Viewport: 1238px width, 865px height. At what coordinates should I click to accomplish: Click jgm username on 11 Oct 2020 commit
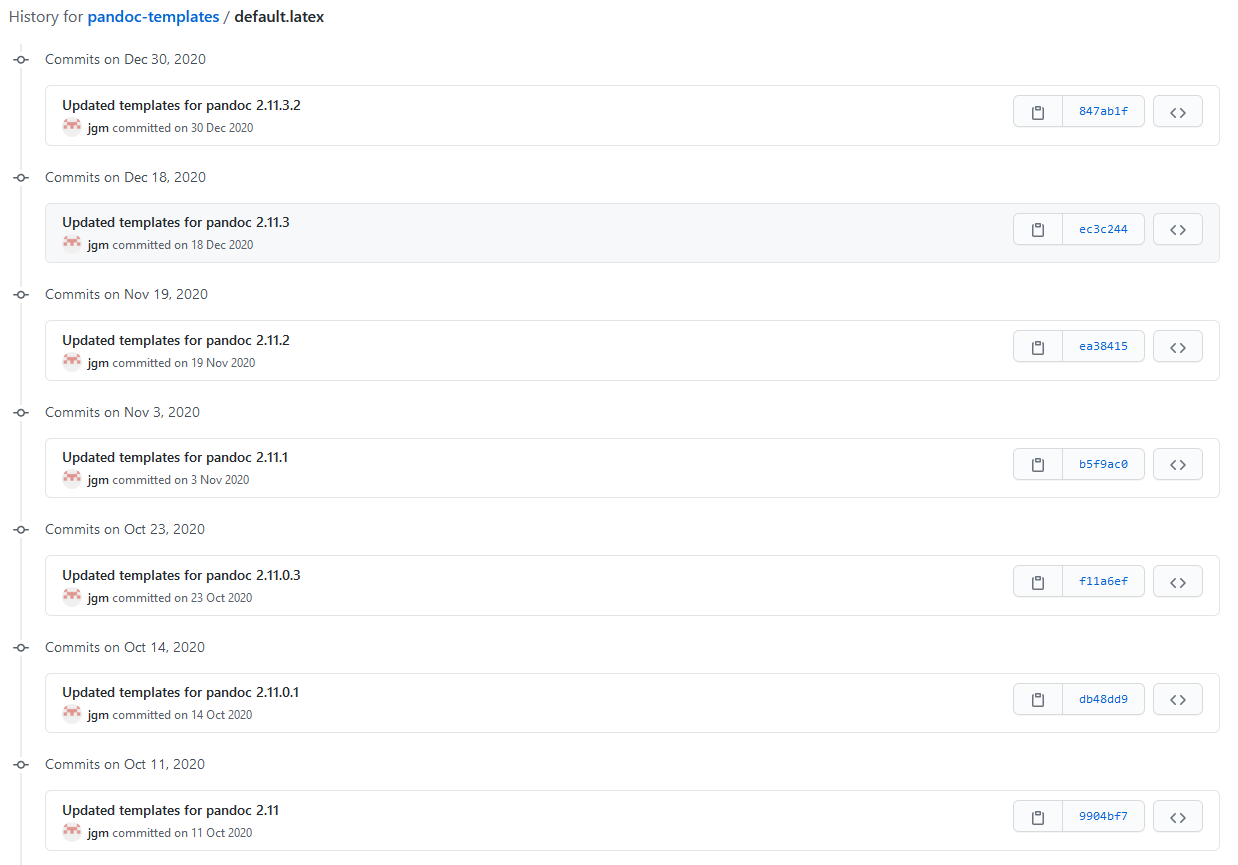[x=98, y=833]
